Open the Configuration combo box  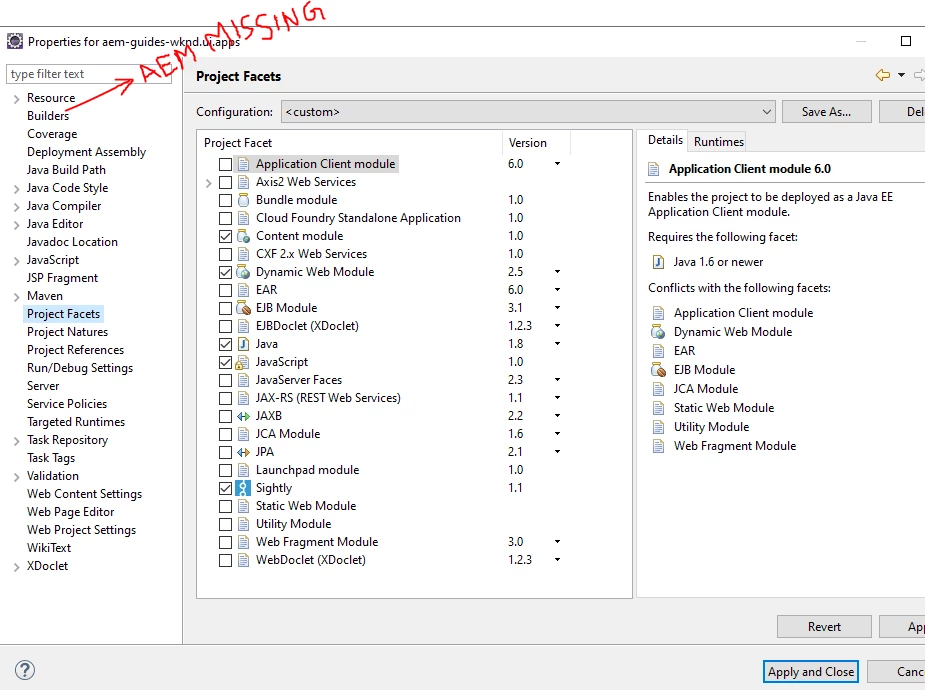point(528,112)
